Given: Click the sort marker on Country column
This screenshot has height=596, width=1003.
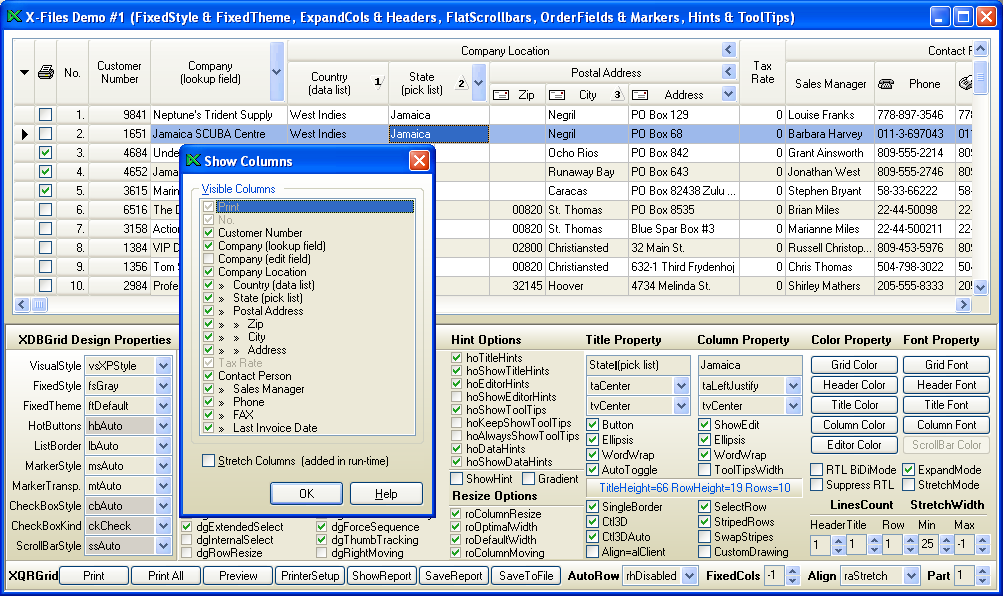Looking at the screenshot, I should tap(378, 83).
